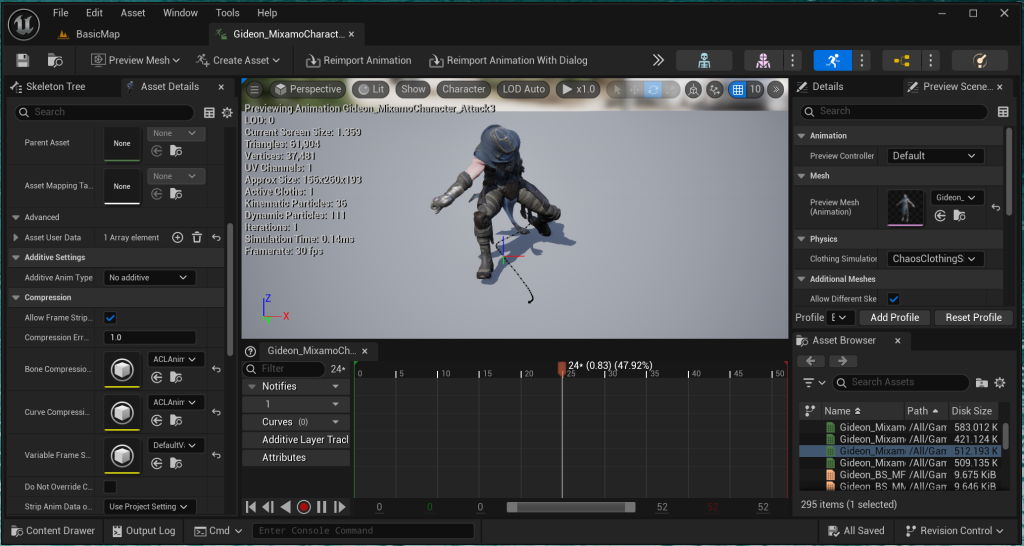Viewport: 1024px width, 546px height.
Task: Click Compression Error threshold field
Action: pyautogui.click(x=150, y=338)
